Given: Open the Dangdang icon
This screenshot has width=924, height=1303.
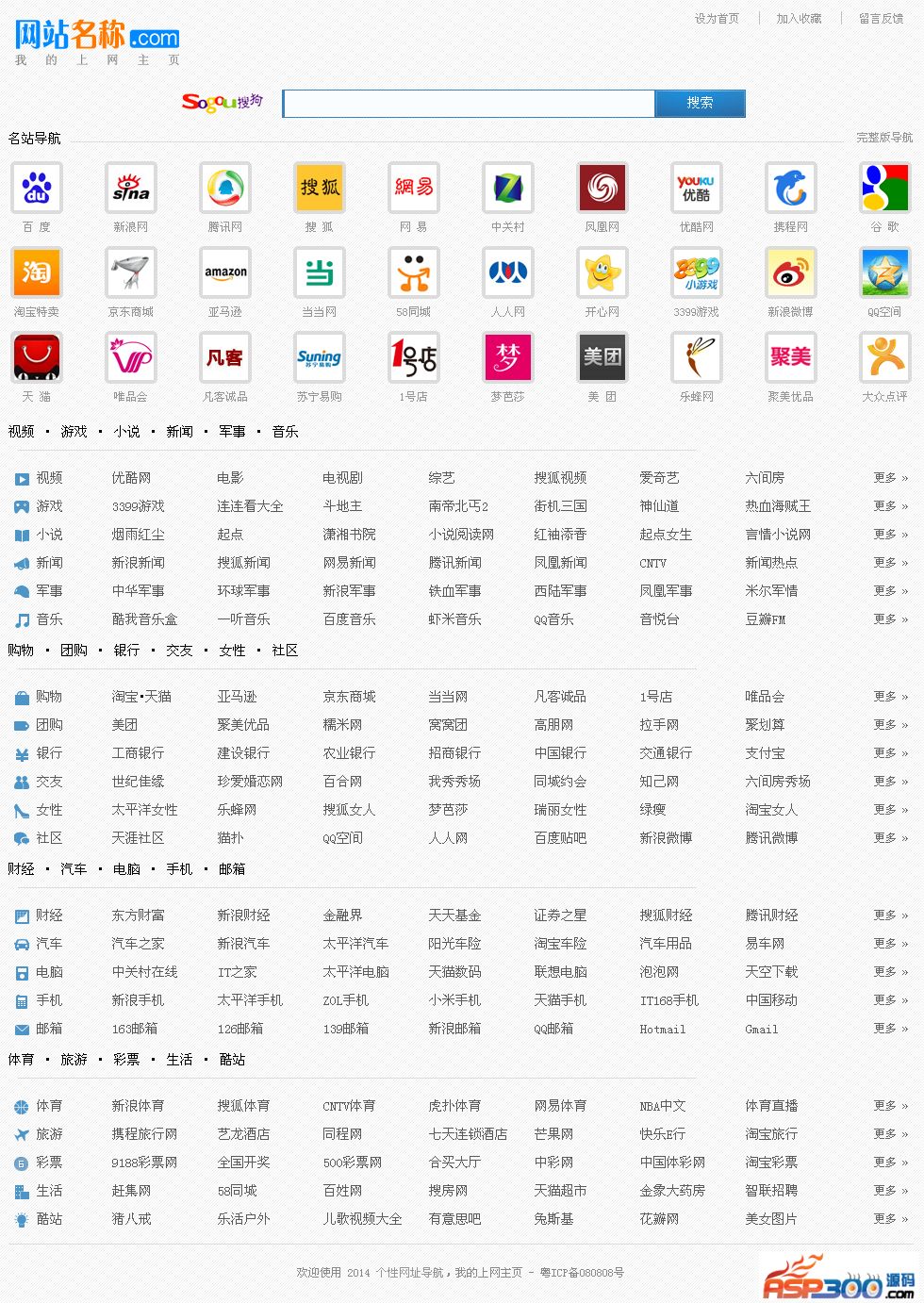Looking at the screenshot, I should pos(320,272).
